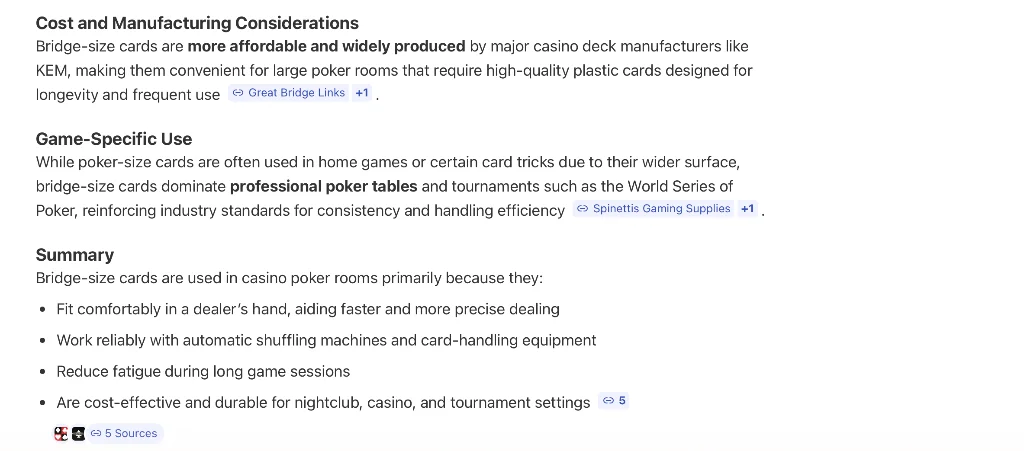Click bold text 'more affordable and widely produced'
Image resolution: width=1024 pixels, height=451 pixels.
[327, 46]
